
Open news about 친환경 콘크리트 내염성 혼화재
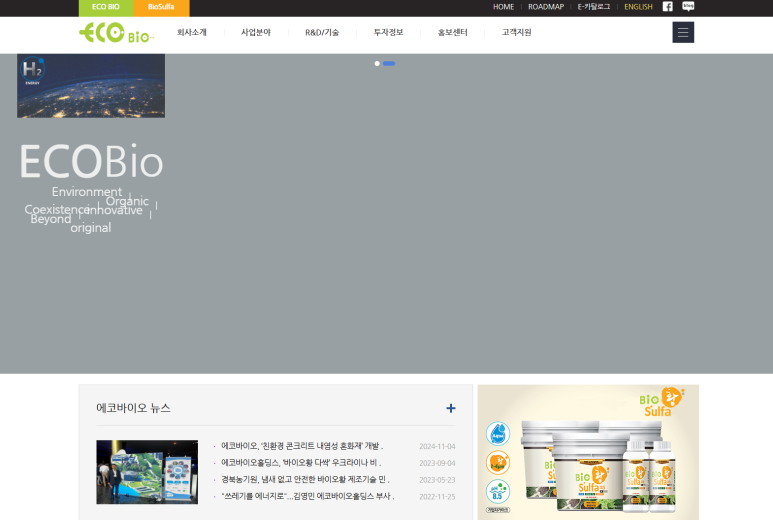click(302, 446)
